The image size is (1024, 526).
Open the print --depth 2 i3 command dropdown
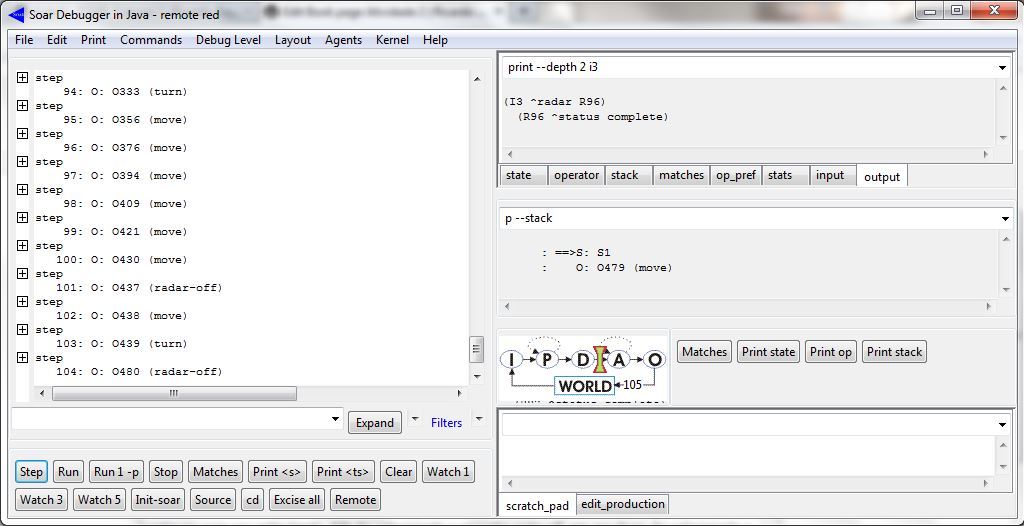tap(1002, 68)
